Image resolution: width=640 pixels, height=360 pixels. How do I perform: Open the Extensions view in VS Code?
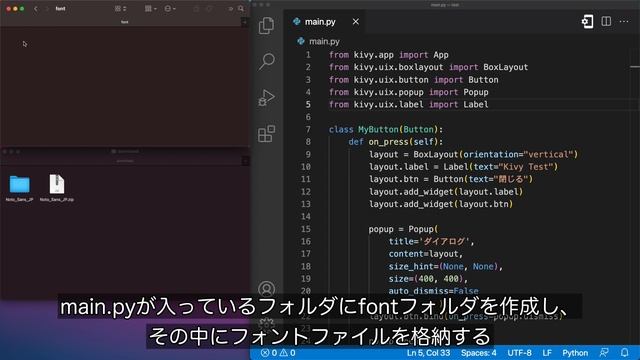point(267,133)
